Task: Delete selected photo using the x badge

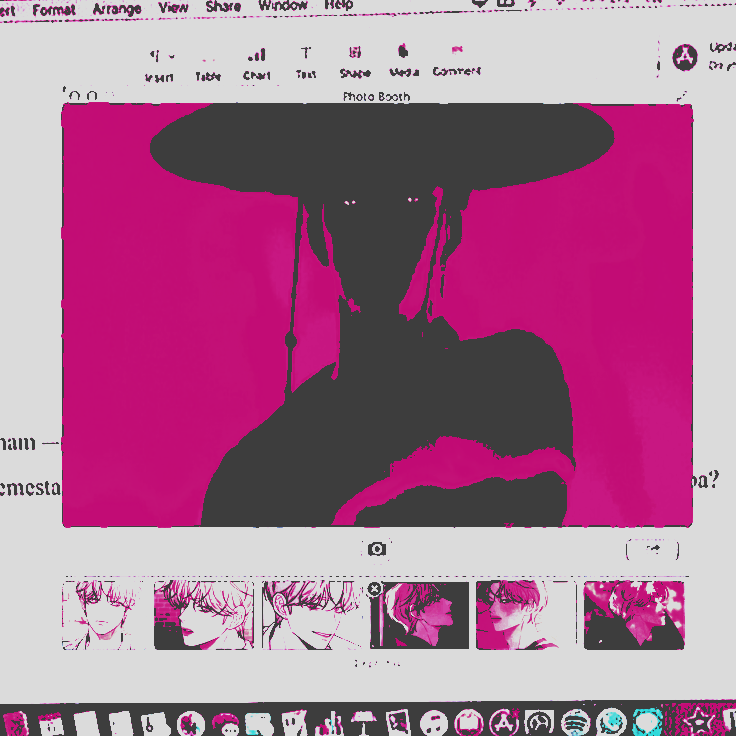Action: (375, 589)
